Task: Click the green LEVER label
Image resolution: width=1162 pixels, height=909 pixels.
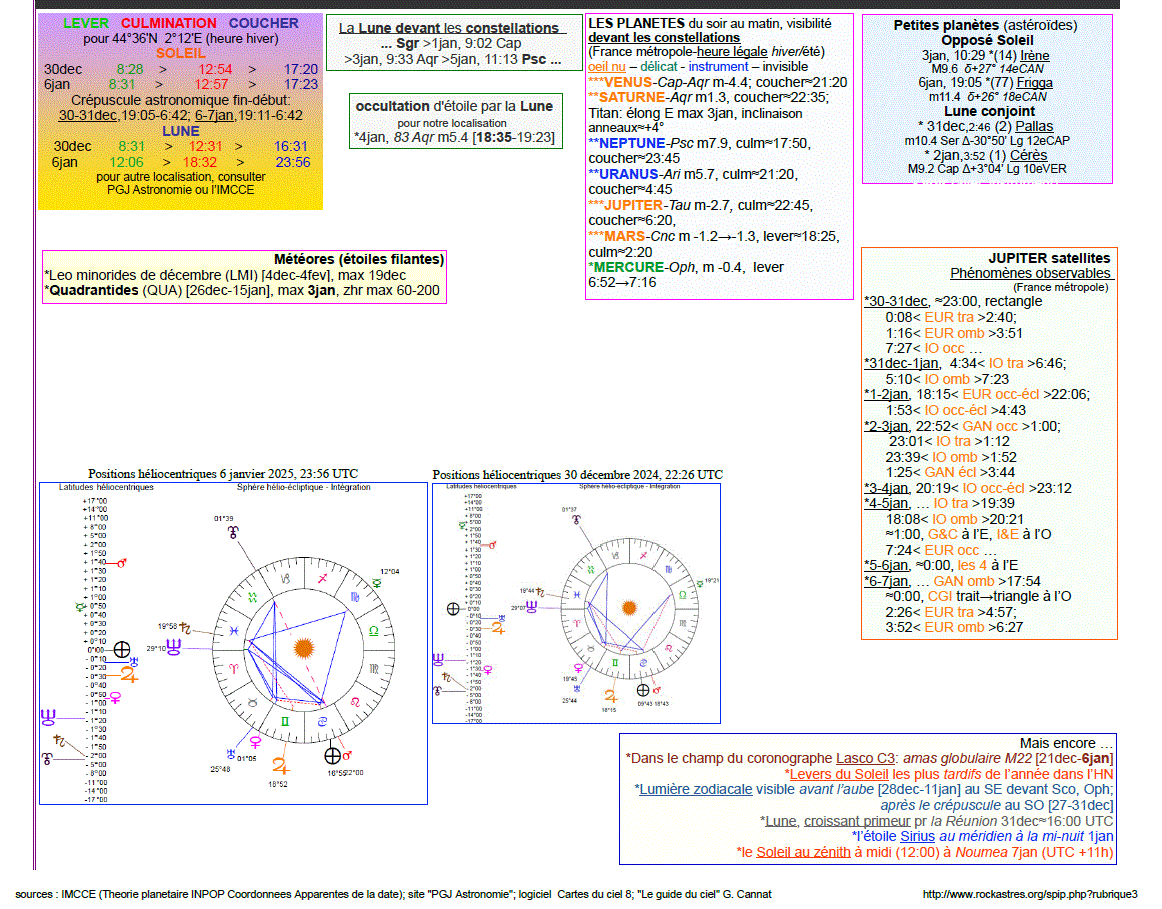Action: tap(86, 24)
